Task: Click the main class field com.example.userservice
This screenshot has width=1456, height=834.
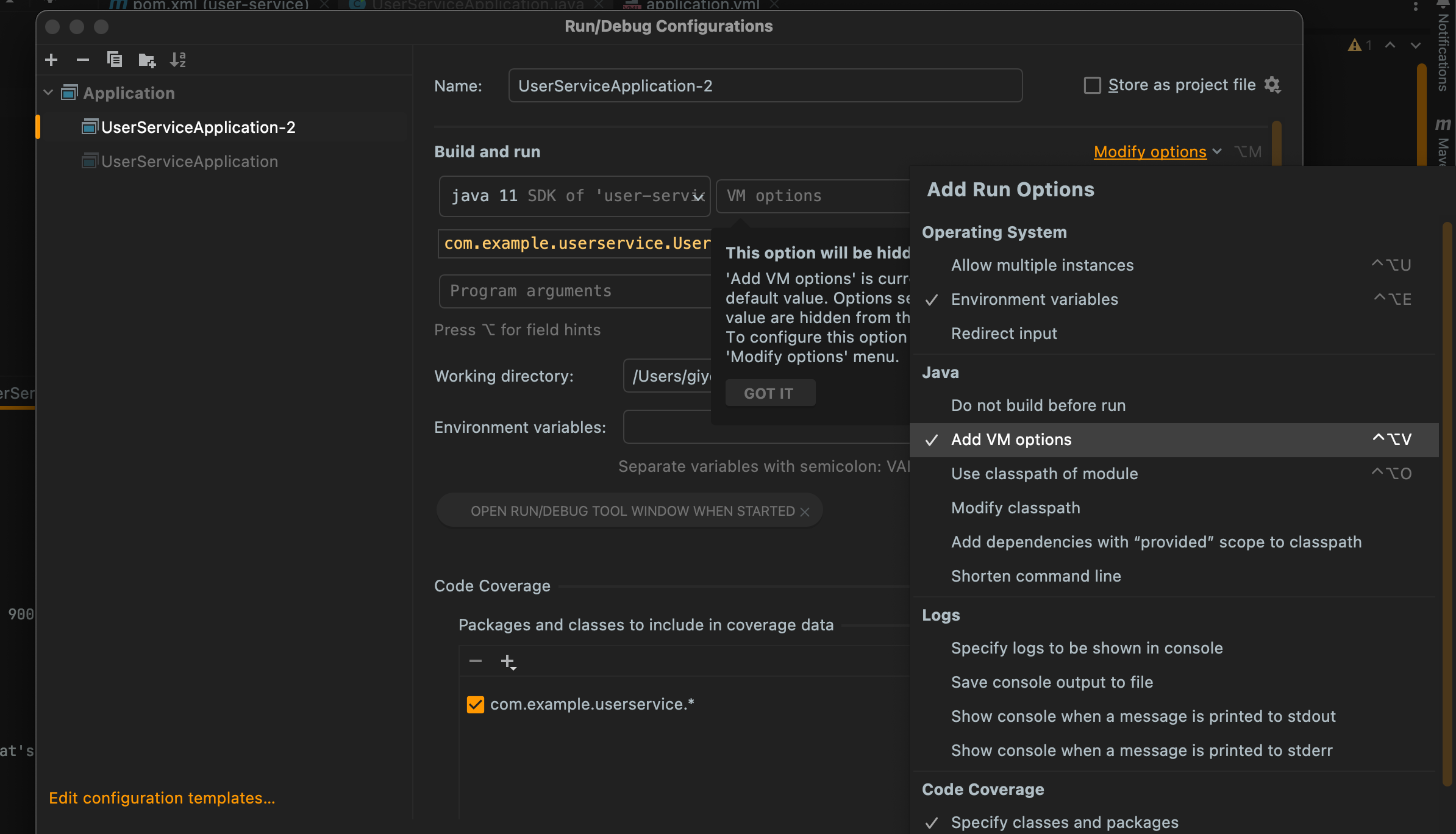Action: point(575,244)
